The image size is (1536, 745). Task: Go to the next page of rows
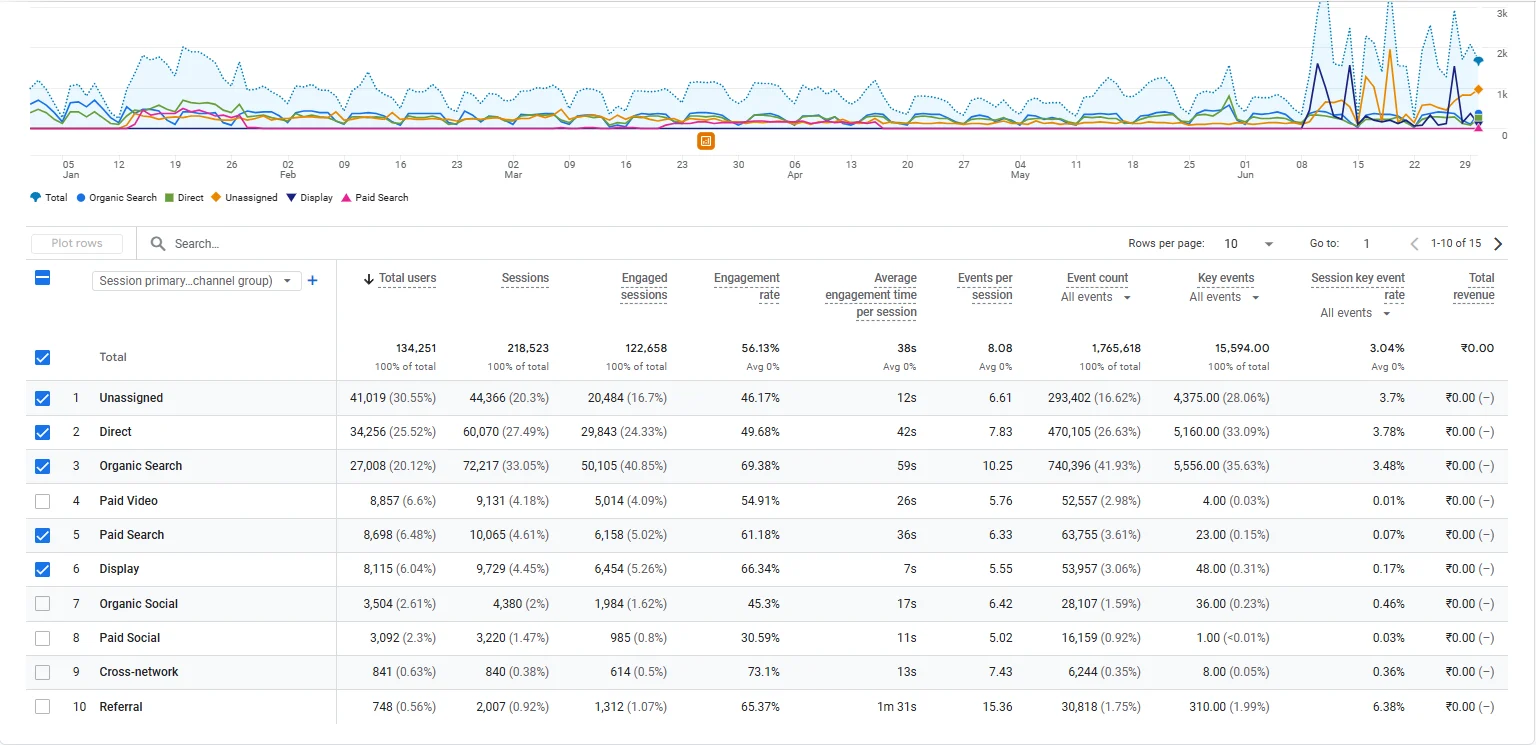pos(1497,243)
